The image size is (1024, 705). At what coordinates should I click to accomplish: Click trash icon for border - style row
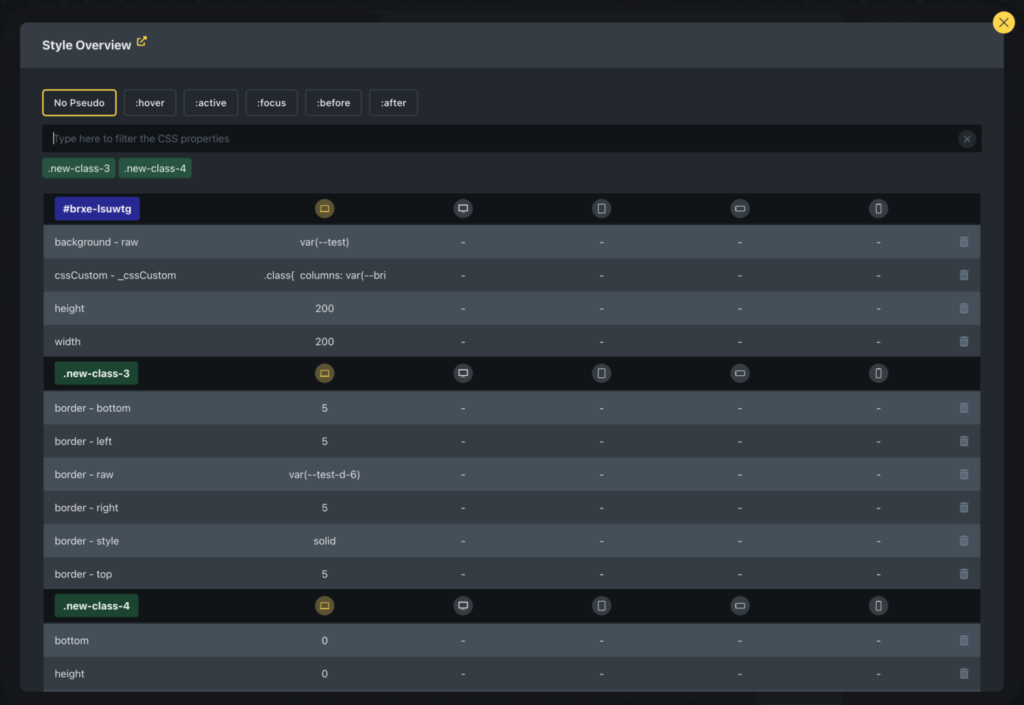coord(963,541)
